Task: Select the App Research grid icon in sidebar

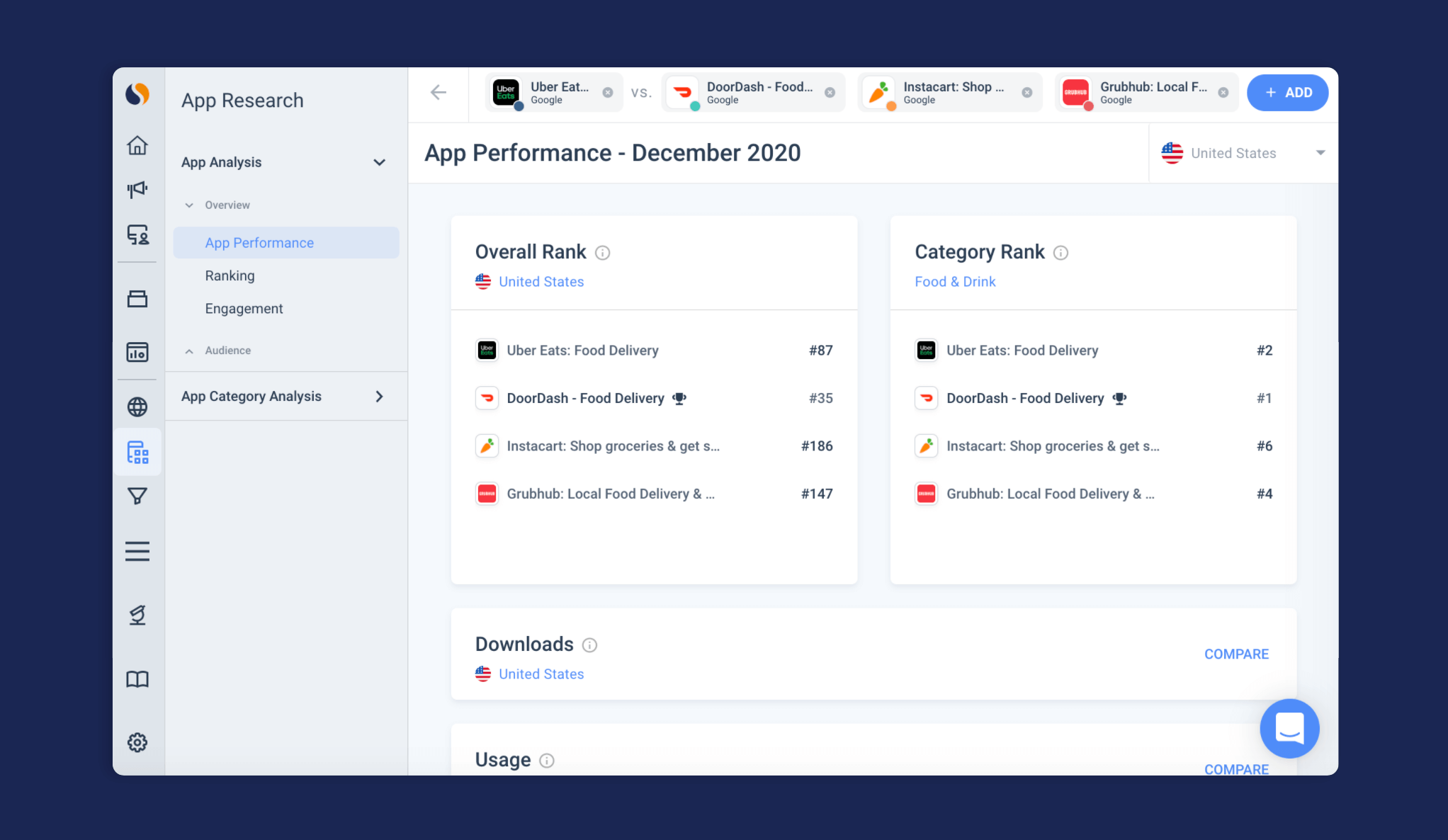Action: click(137, 452)
